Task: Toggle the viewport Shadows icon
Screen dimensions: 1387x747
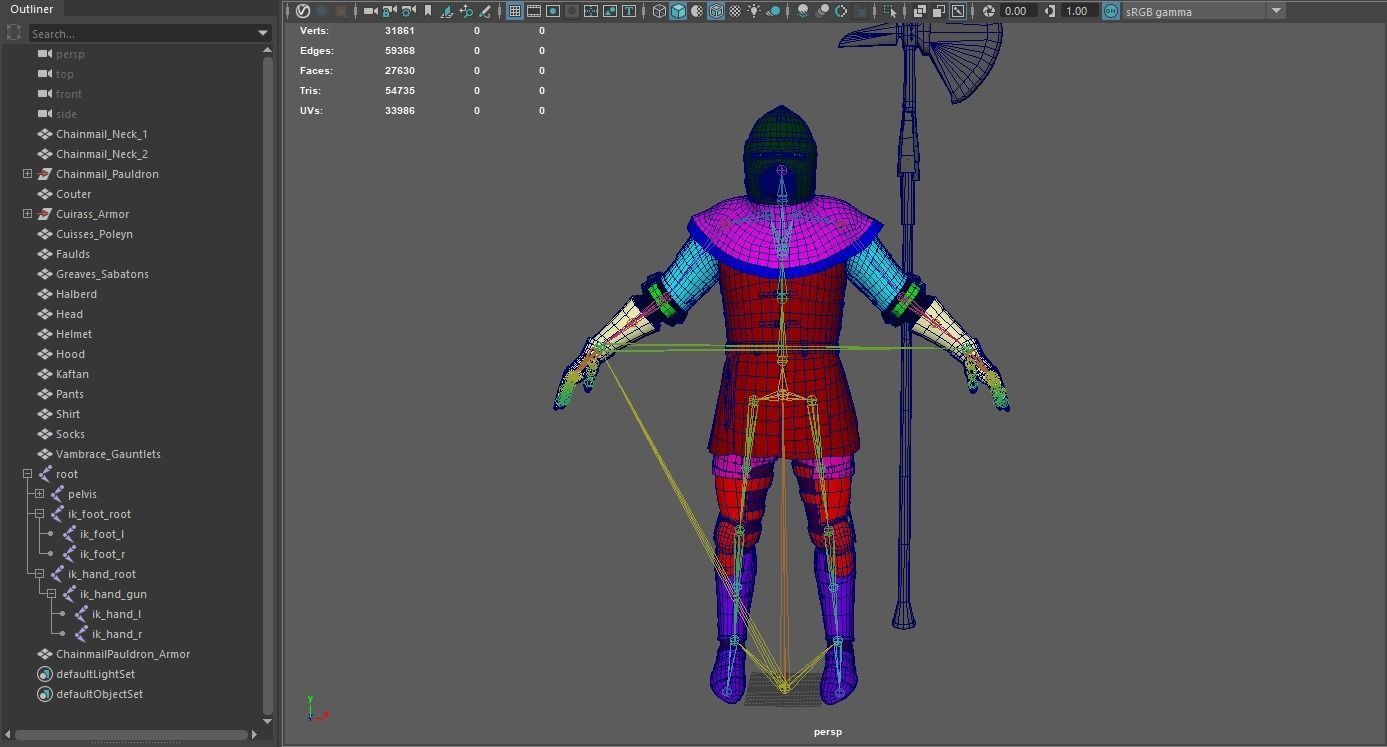Action: (x=774, y=11)
